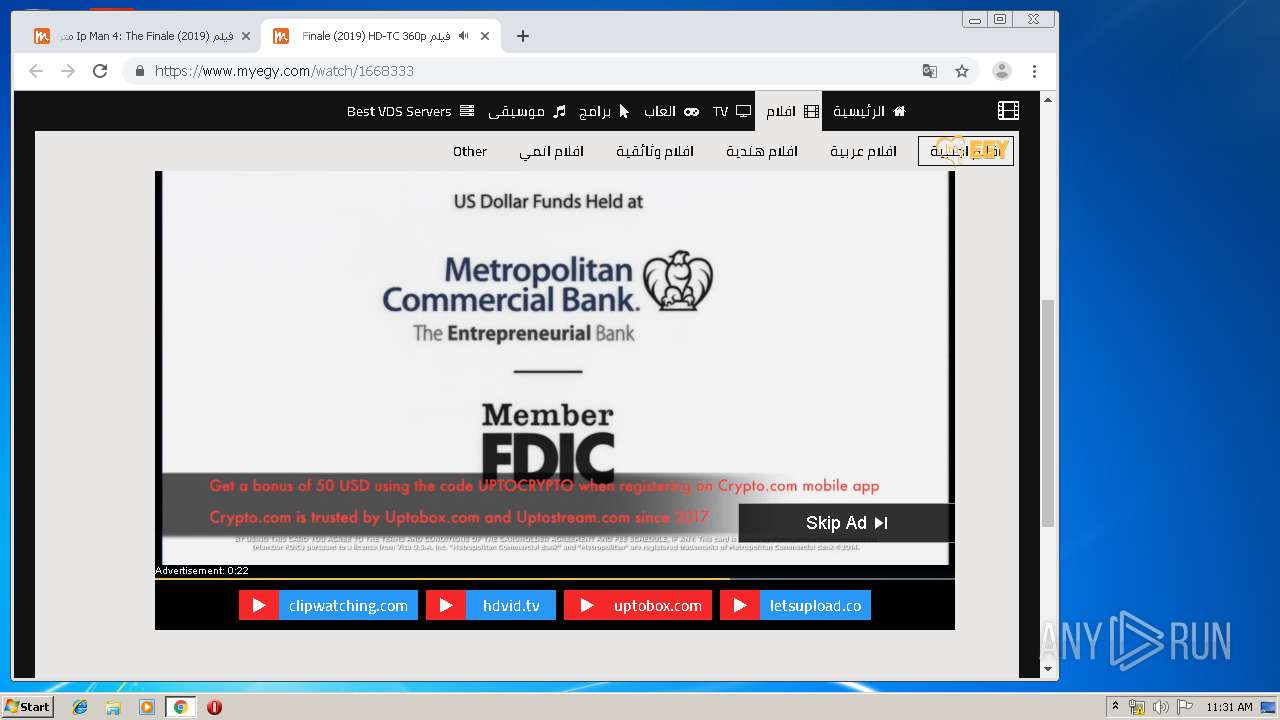Mute audio icon on Finale tab

464,36
